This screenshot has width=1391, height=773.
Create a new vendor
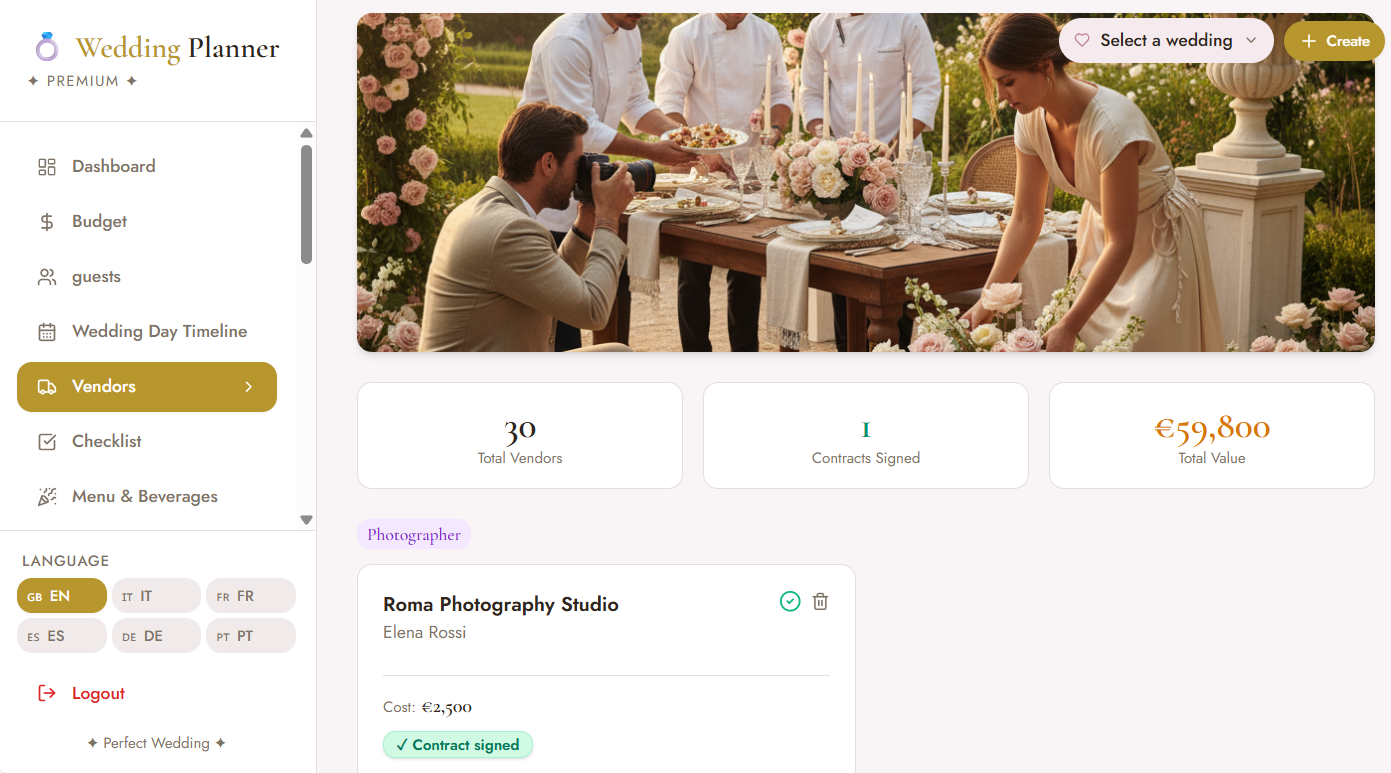[1334, 41]
